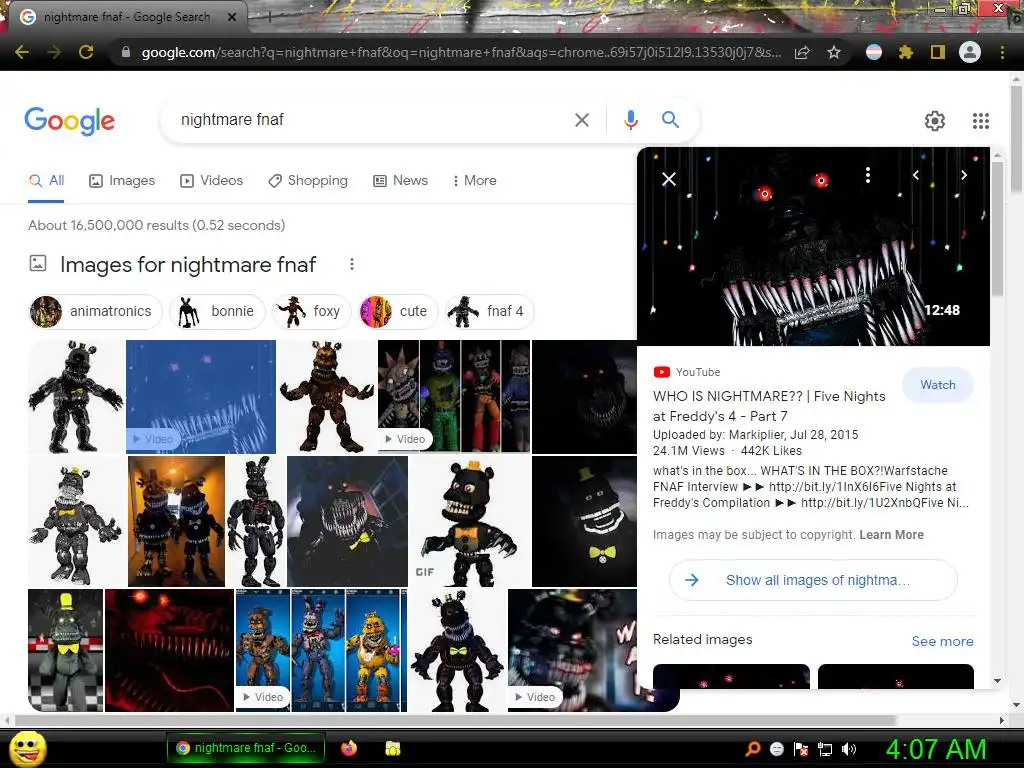Open Google settings gear
The image size is (1024, 768).
point(935,121)
